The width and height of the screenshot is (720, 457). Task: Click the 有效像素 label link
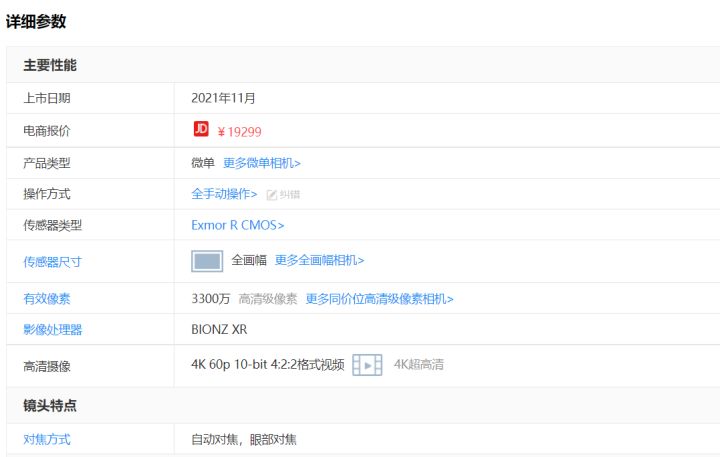[47, 299]
